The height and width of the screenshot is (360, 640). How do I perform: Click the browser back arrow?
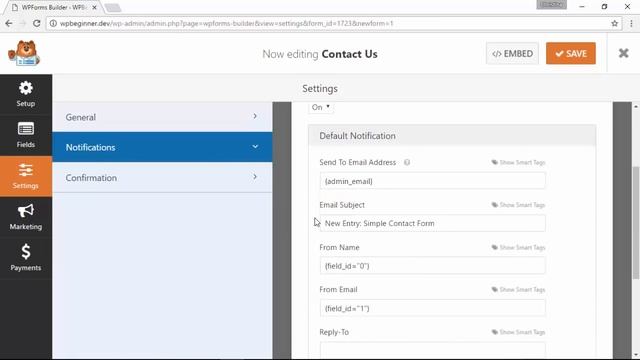tap(9, 23)
